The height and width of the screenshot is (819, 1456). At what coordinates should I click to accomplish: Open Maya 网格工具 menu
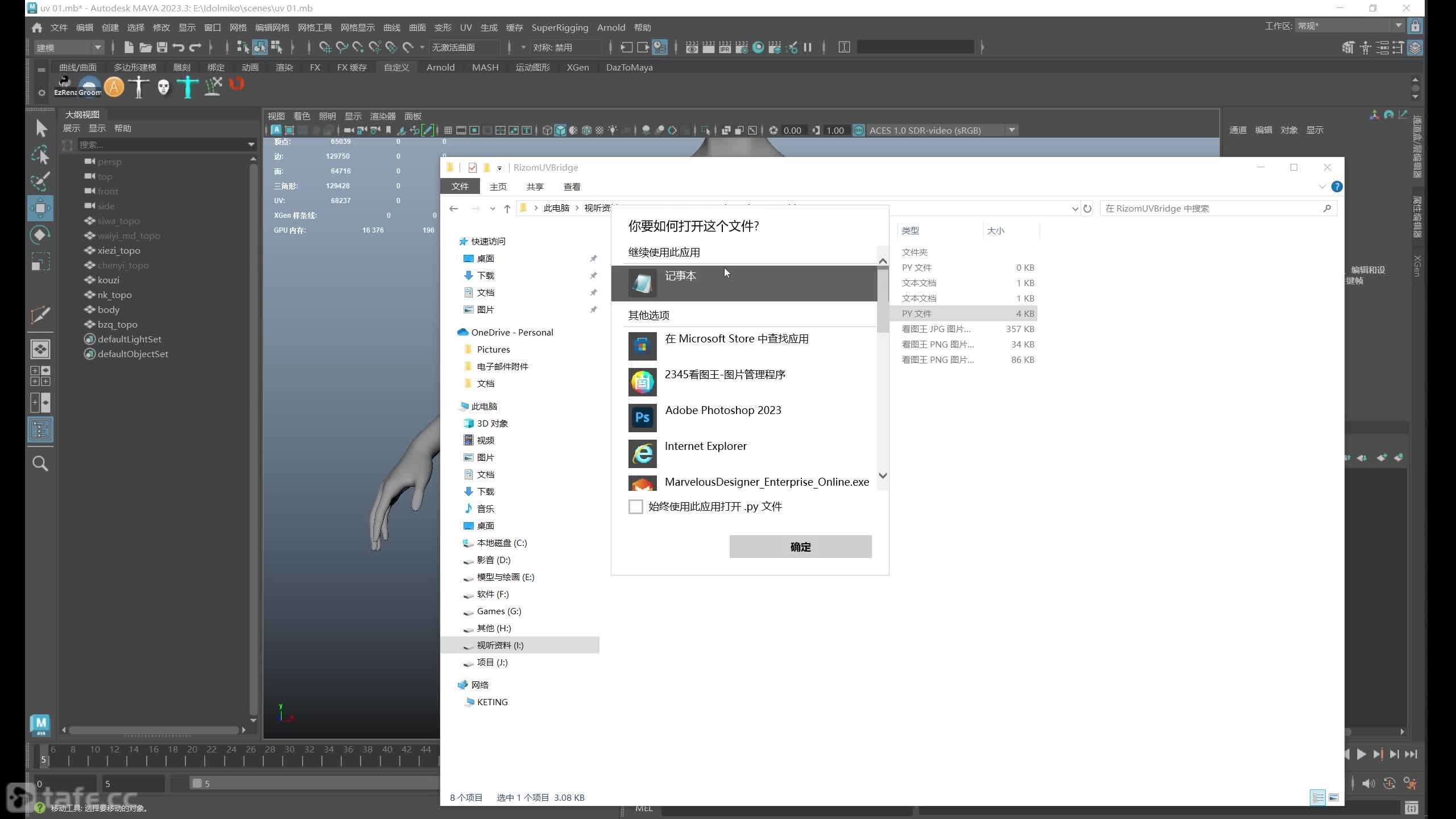tap(315, 27)
